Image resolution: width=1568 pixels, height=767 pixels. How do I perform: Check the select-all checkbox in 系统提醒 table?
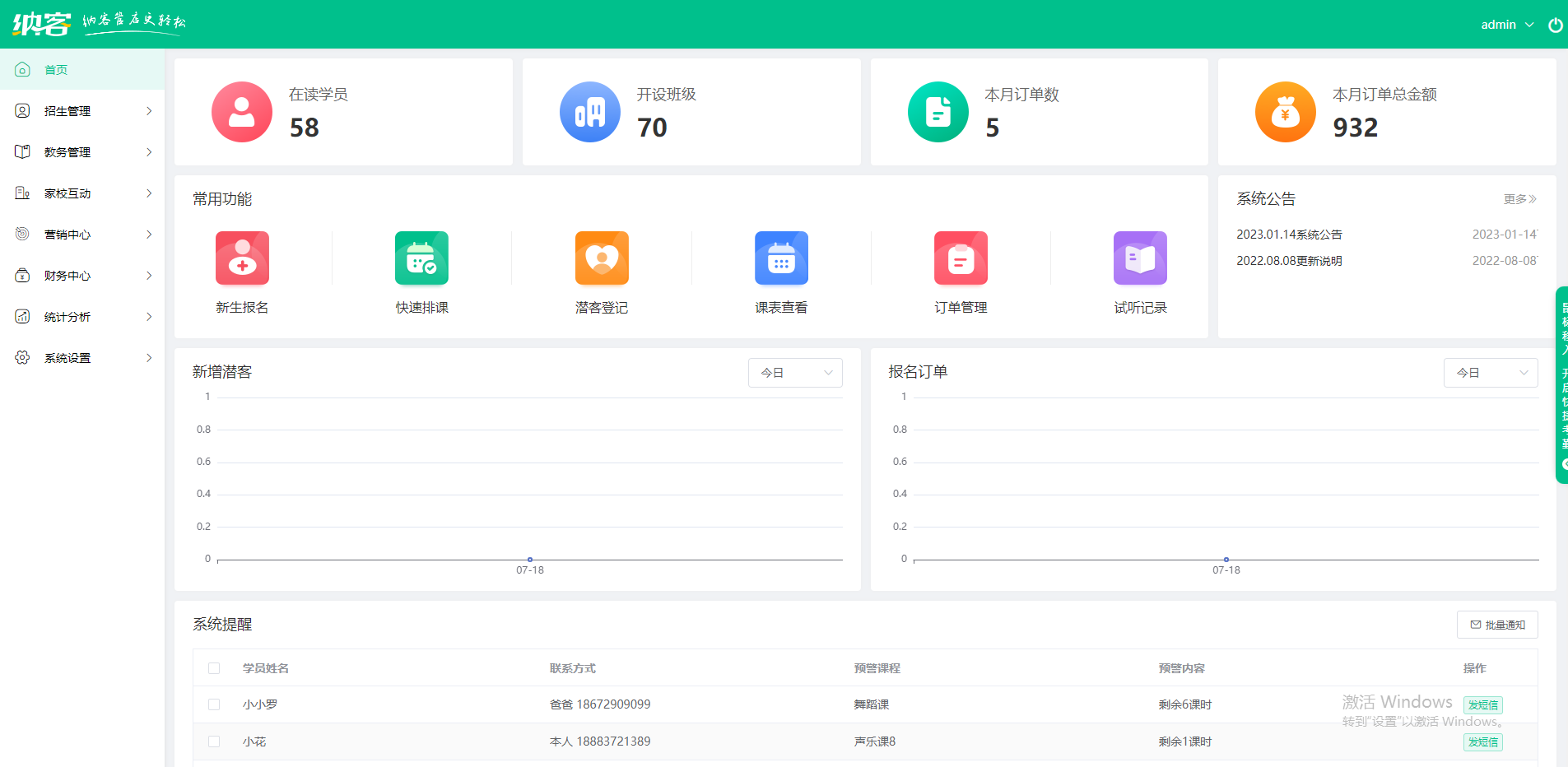pos(214,668)
